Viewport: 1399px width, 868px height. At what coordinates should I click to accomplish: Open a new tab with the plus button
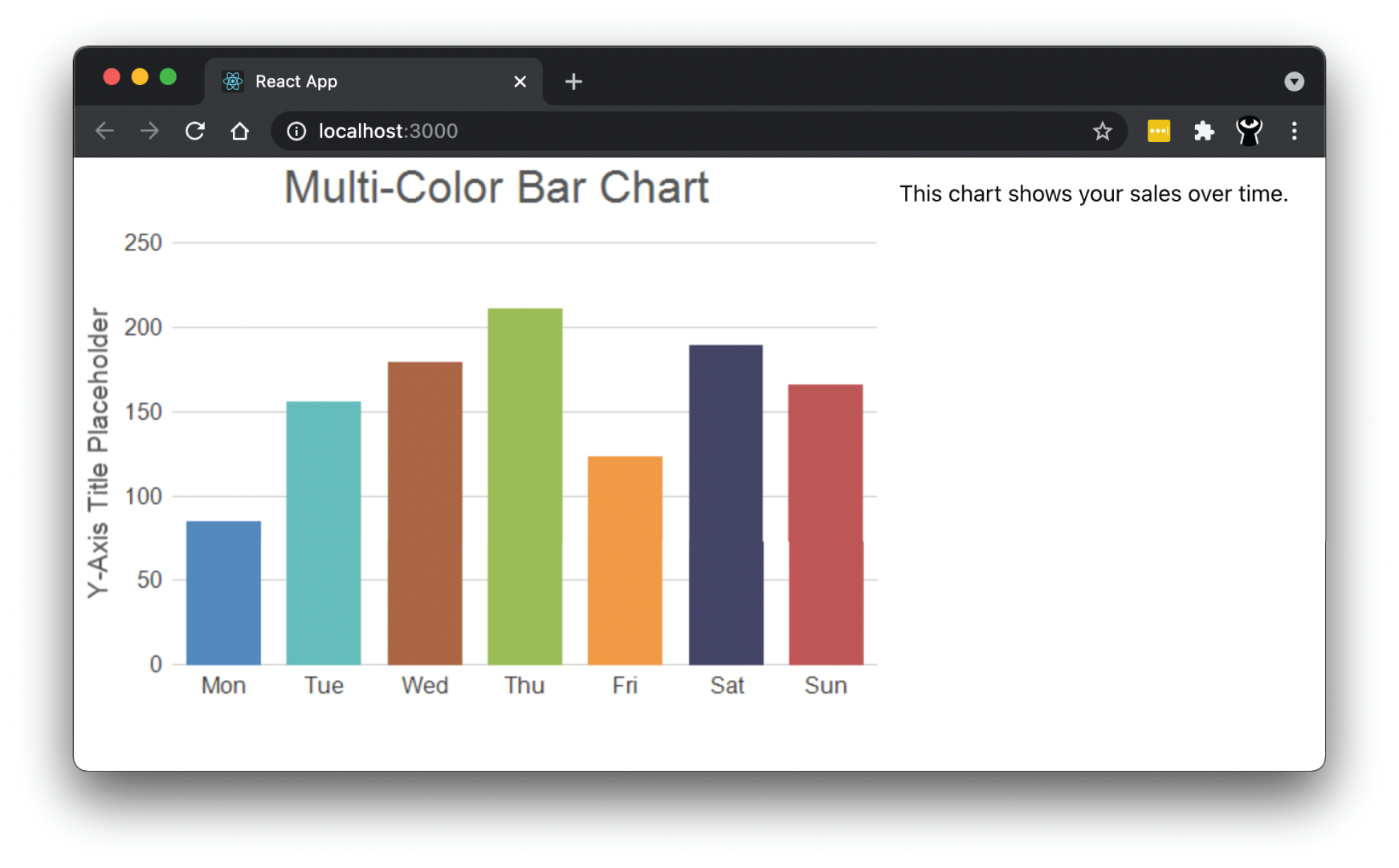pyautogui.click(x=573, y=81)
